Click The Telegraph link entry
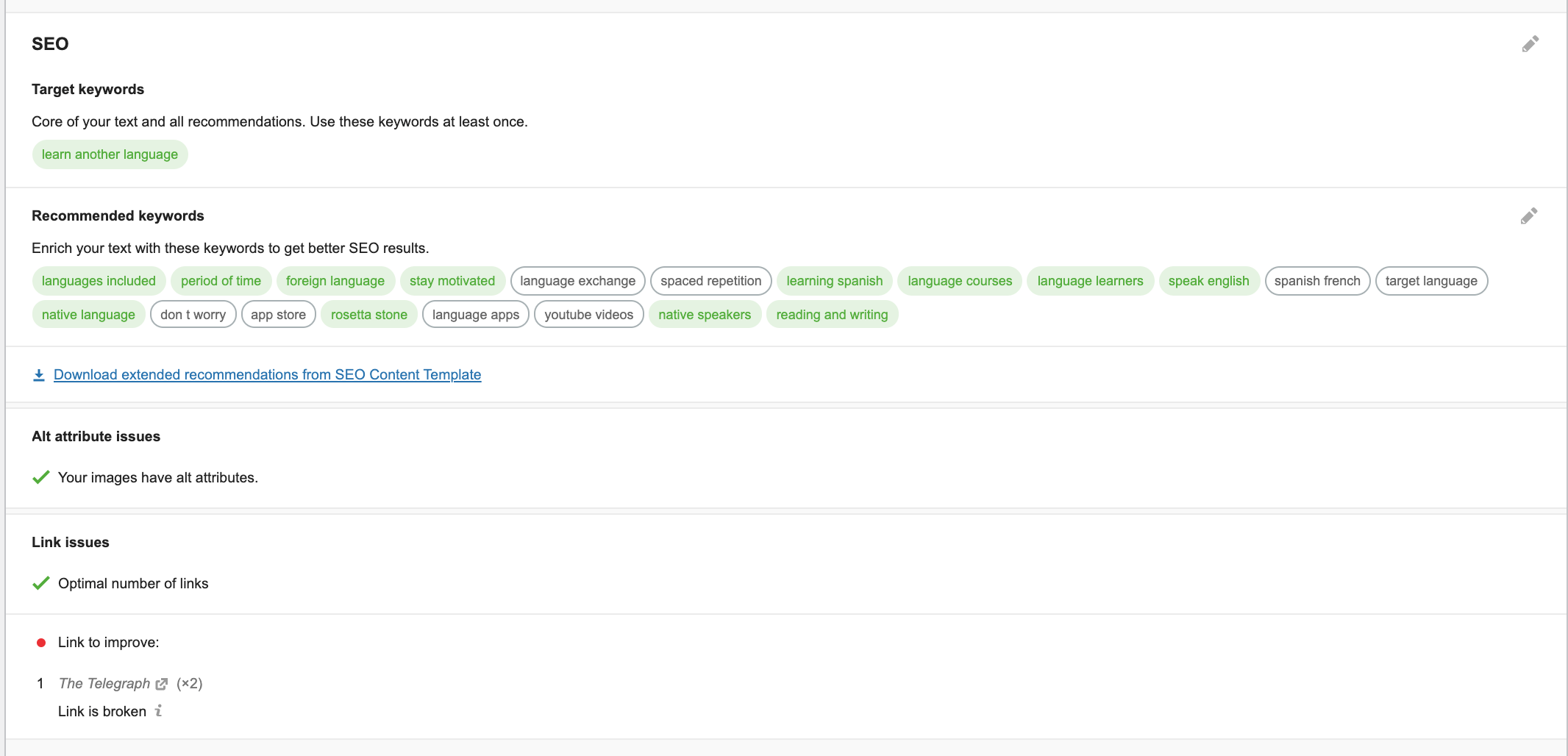 coord(104,684)
